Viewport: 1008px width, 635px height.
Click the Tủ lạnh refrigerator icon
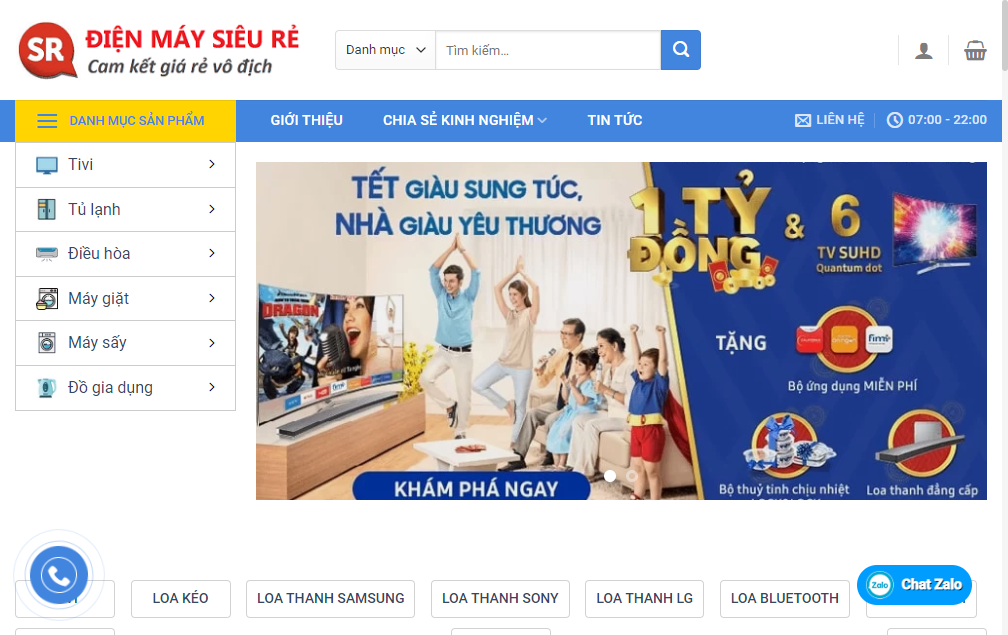46,210
